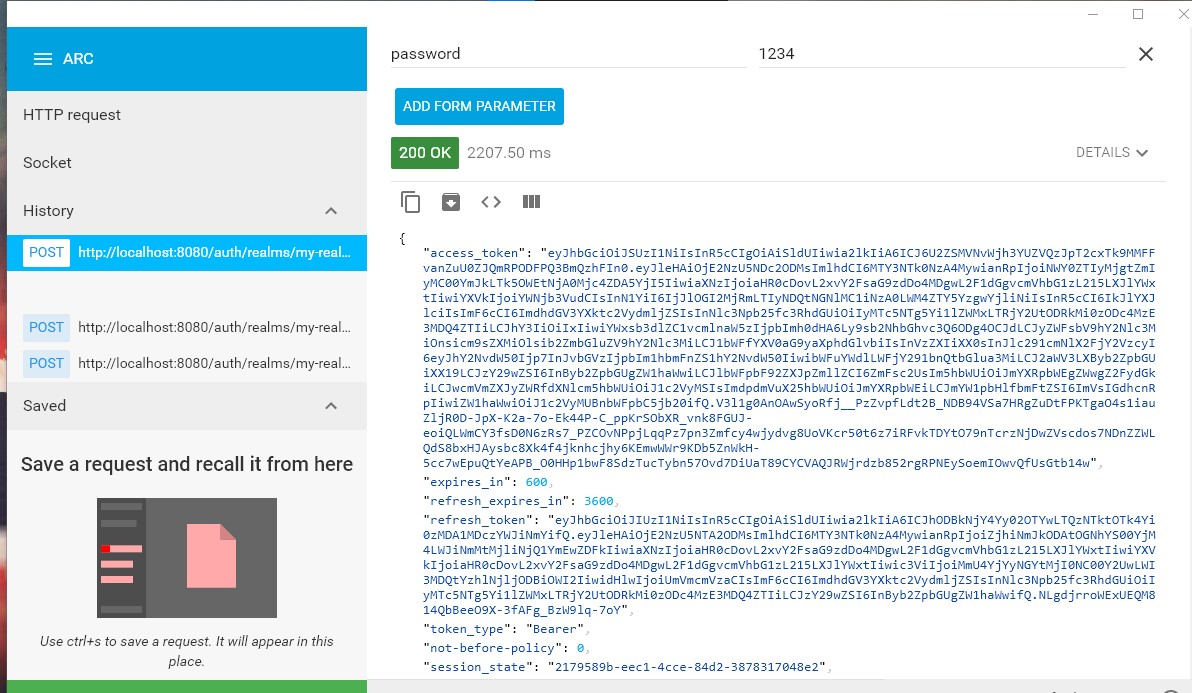Image resolution: width=1192 pixels, height=693 pixels.
Task: Open the ARC hamburger menu
Action: tap(44, 58)
